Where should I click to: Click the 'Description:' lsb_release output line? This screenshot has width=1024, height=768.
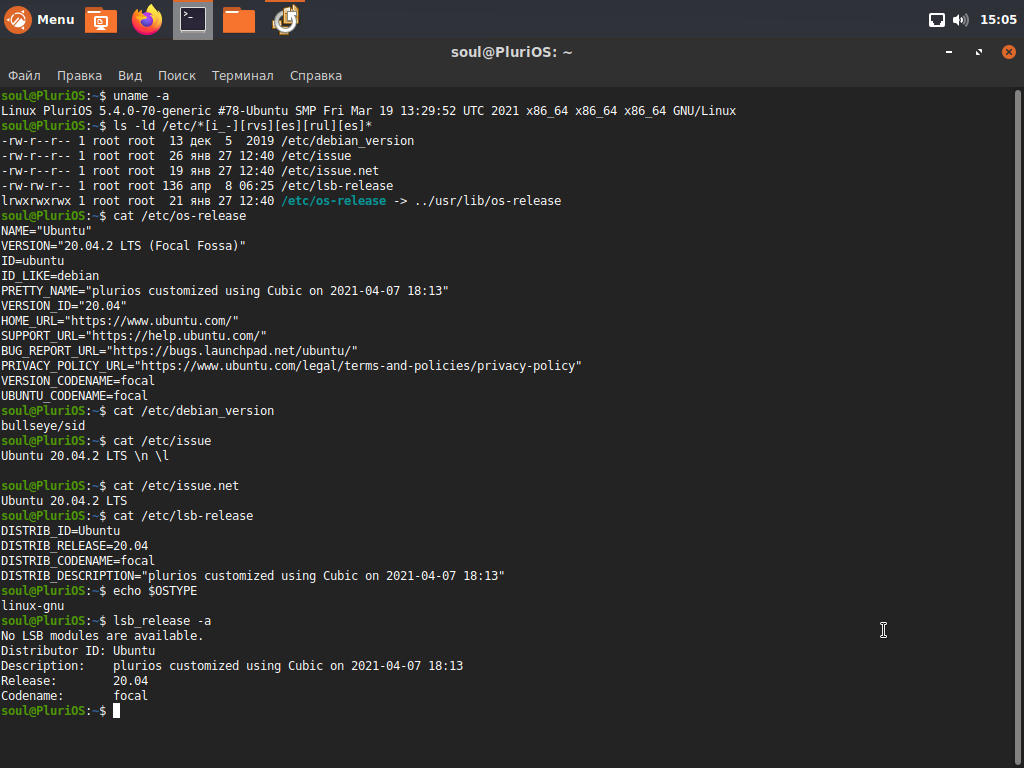232,667
